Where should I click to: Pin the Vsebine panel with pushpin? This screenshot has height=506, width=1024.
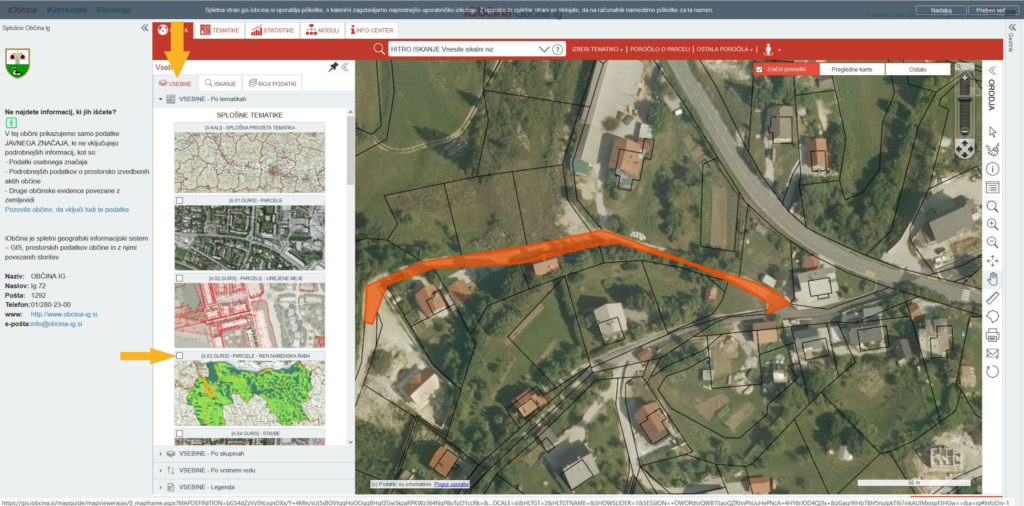click(332, 67)
